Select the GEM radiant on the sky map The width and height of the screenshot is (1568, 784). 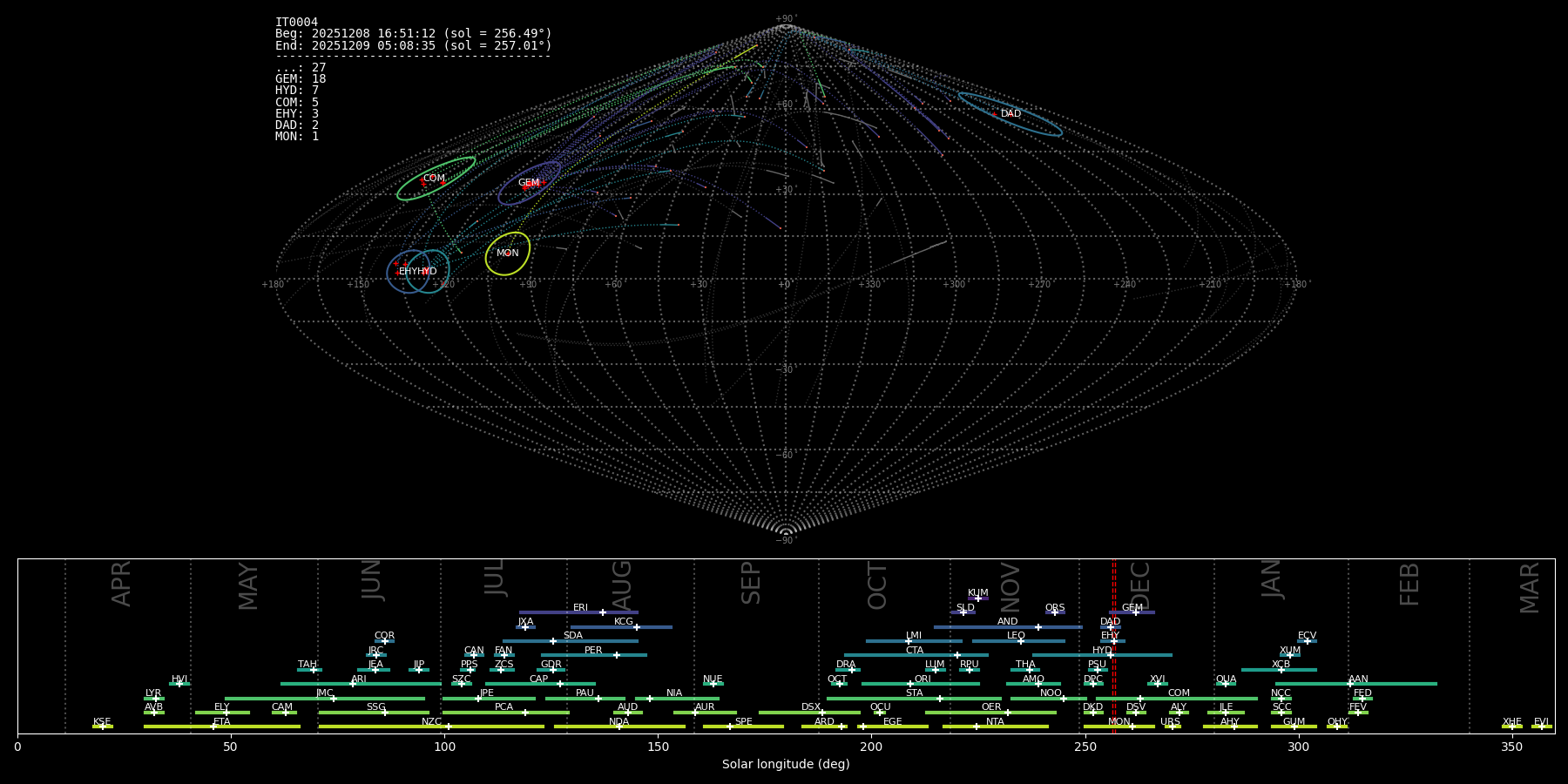[x=529, y=183]
